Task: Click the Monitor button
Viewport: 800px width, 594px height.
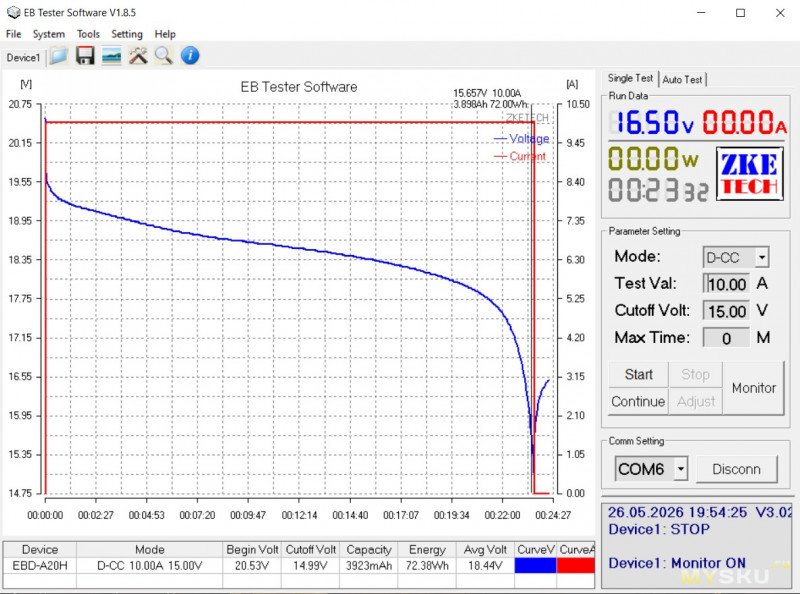Action: point(754,388)
